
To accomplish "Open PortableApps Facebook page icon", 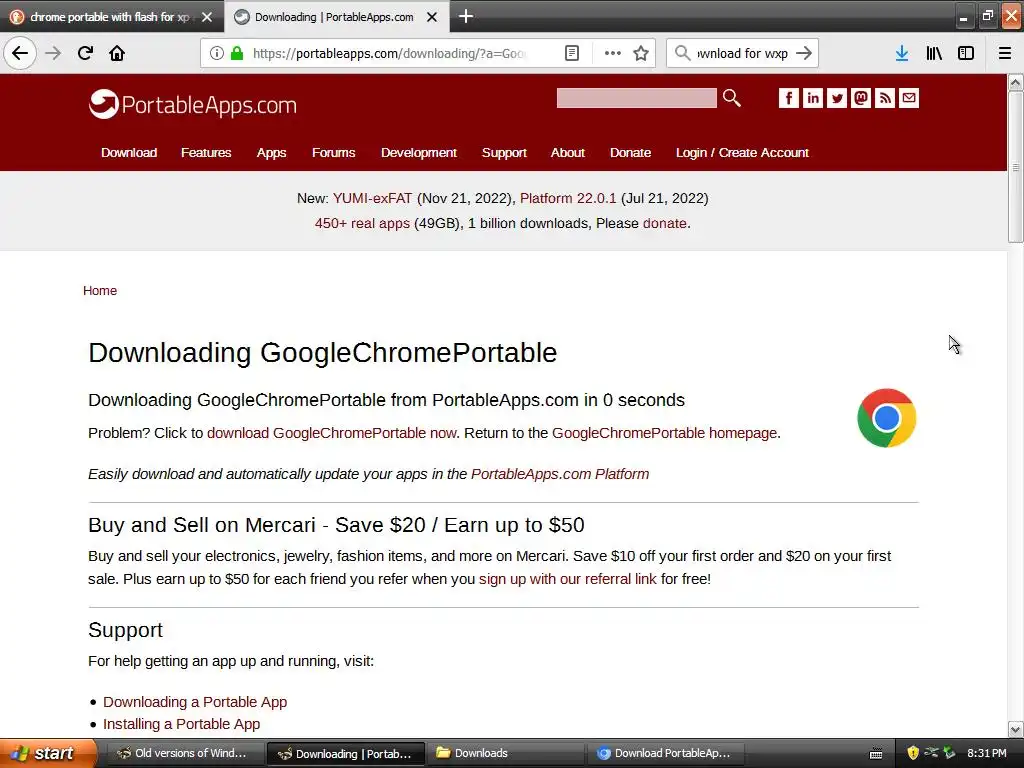I will [x=788, y=98].
